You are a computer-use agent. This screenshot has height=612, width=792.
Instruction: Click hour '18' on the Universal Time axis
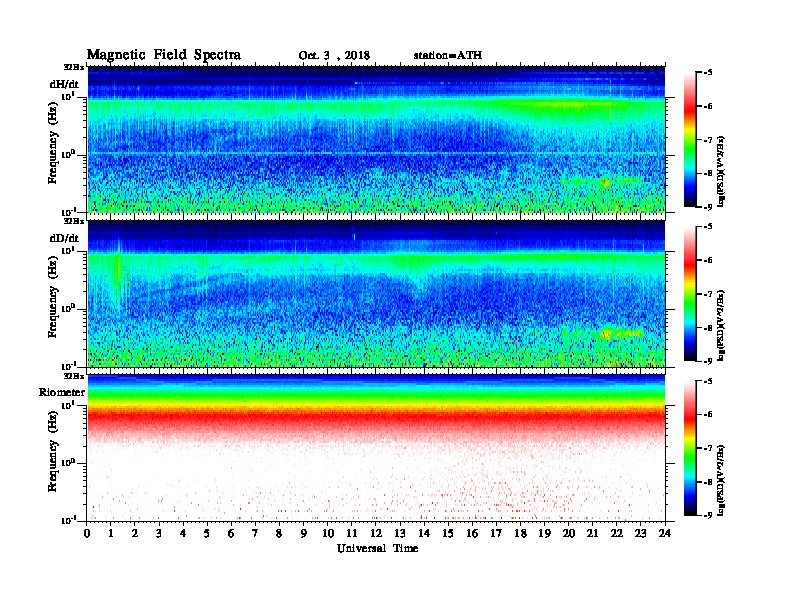pos(520,533)
